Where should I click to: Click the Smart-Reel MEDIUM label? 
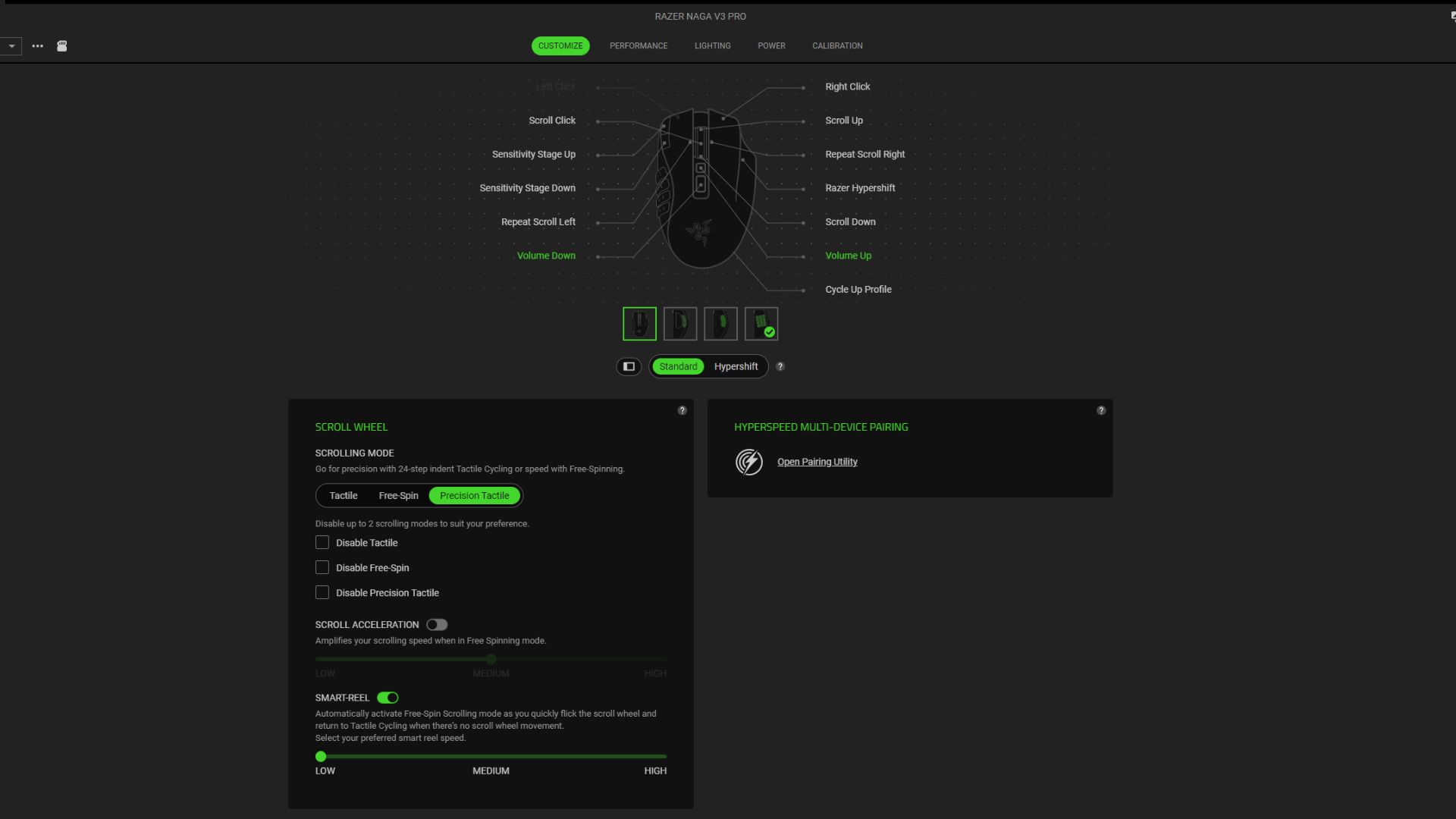tap(491, 770)
